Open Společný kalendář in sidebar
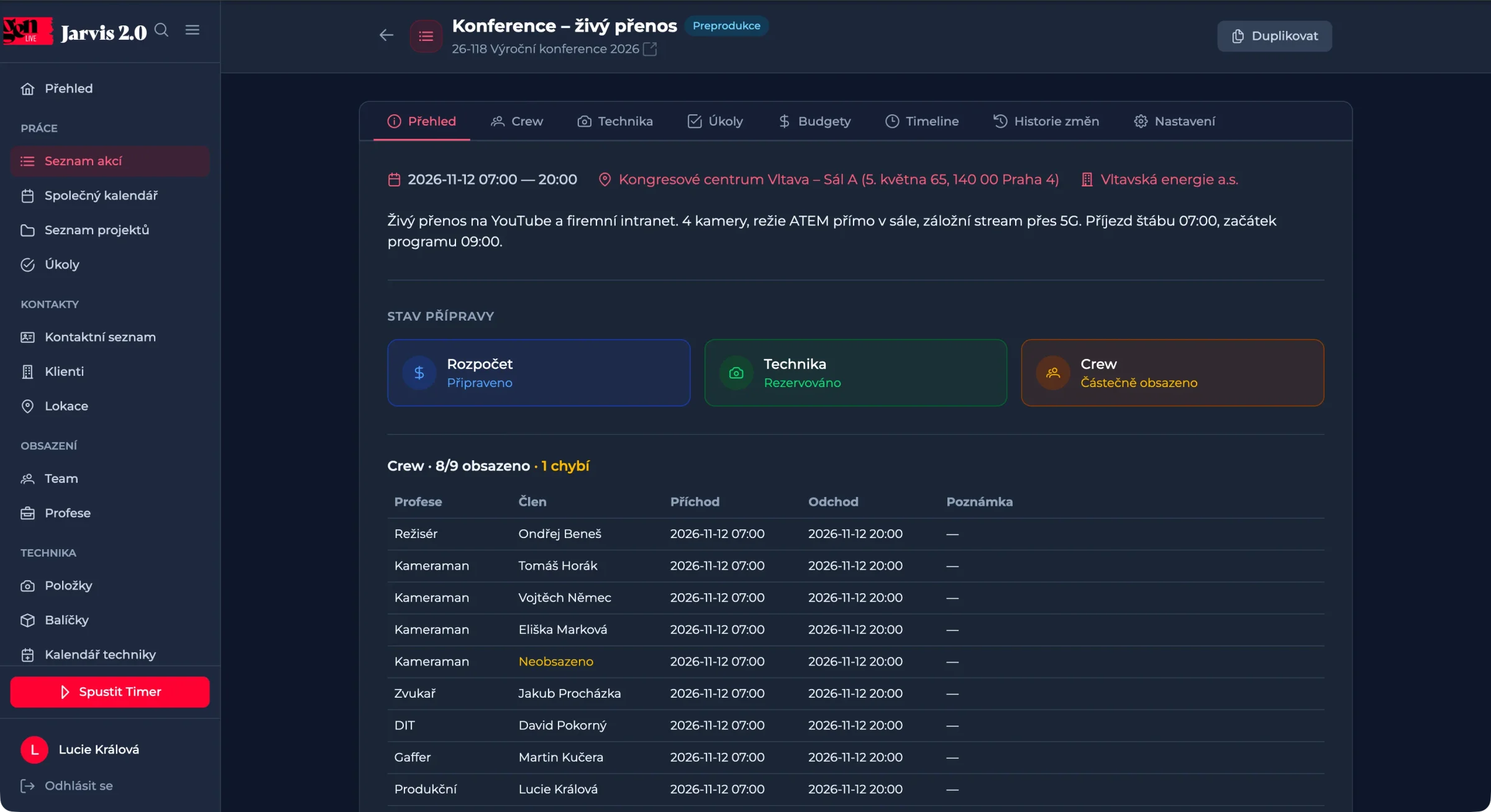The width and height of the screenshot is (1491, 812). (x=110, y=196)
